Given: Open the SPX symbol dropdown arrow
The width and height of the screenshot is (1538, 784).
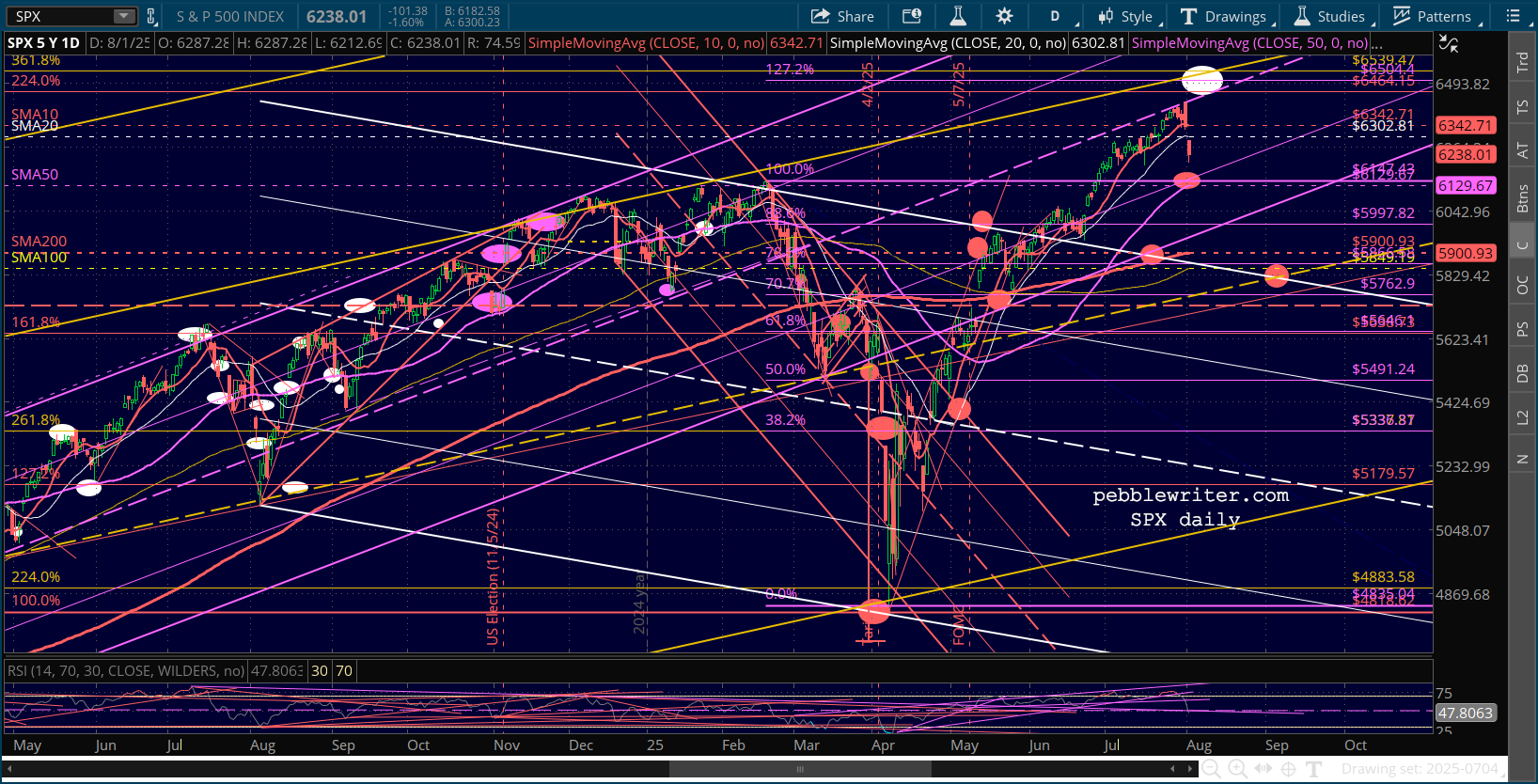Looking at the screenshot, I should [124, 16].
